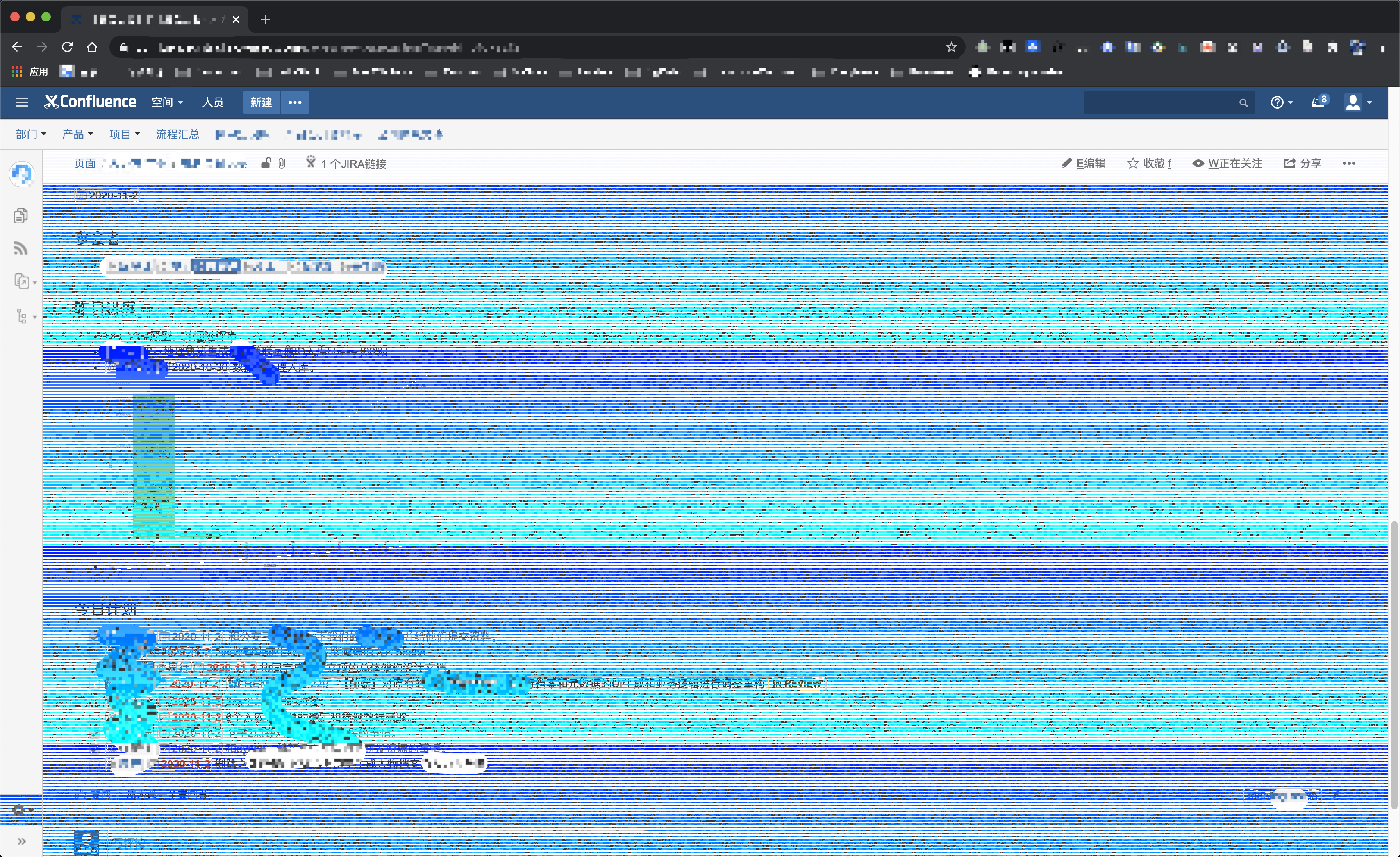The width and height of the screenshot is (1400, 857).
Task: Expand the 部门 dropdown menu
Action: 31,135
